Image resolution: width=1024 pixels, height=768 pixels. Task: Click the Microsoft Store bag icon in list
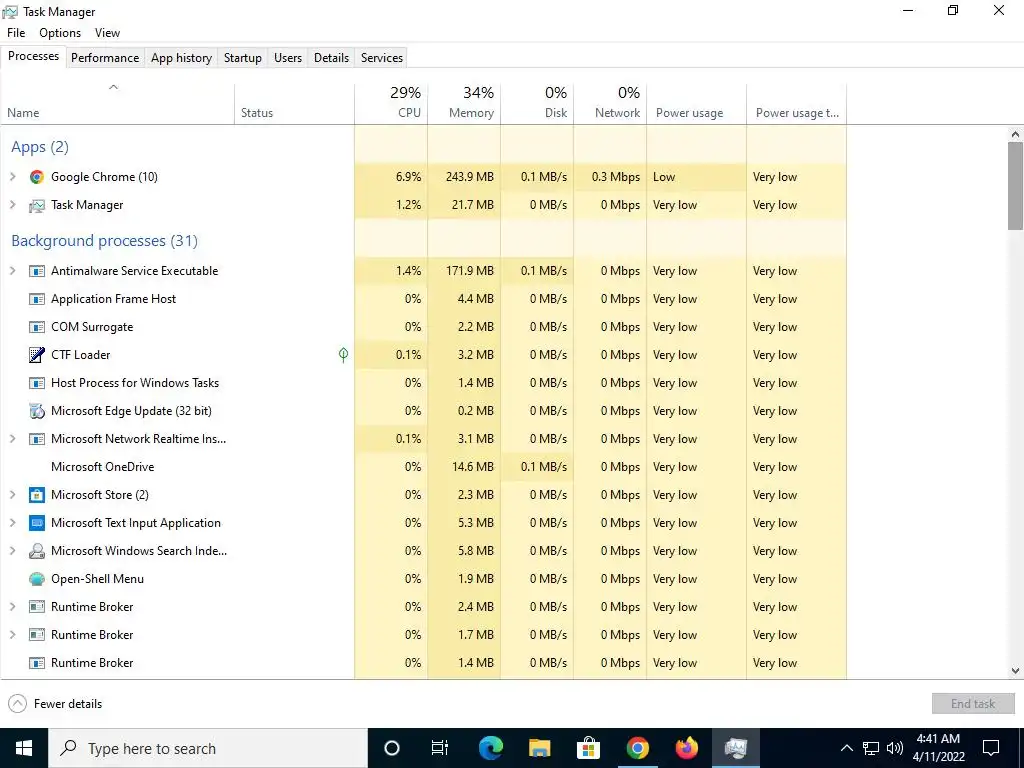pyautogui.click(x=37, y=495)
